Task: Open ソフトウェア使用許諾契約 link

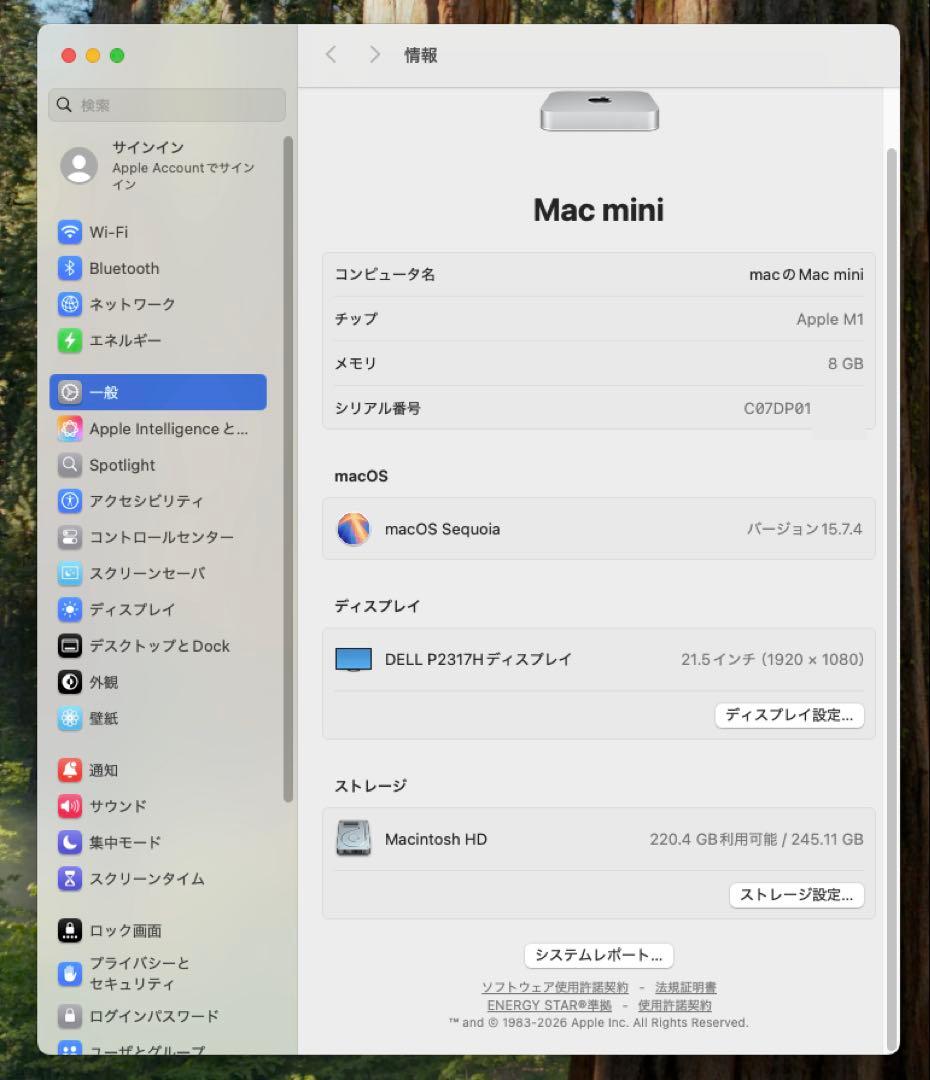Action: tap(555, 987)
